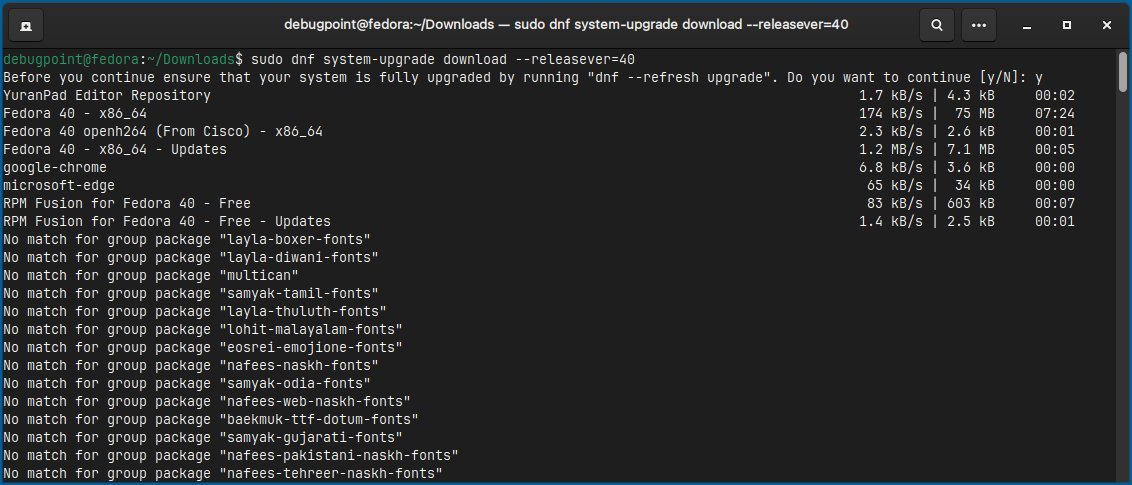Click the vertical scrollbar thumb
This screenshot has width=1132, height=485.
tap(1123, 72)
